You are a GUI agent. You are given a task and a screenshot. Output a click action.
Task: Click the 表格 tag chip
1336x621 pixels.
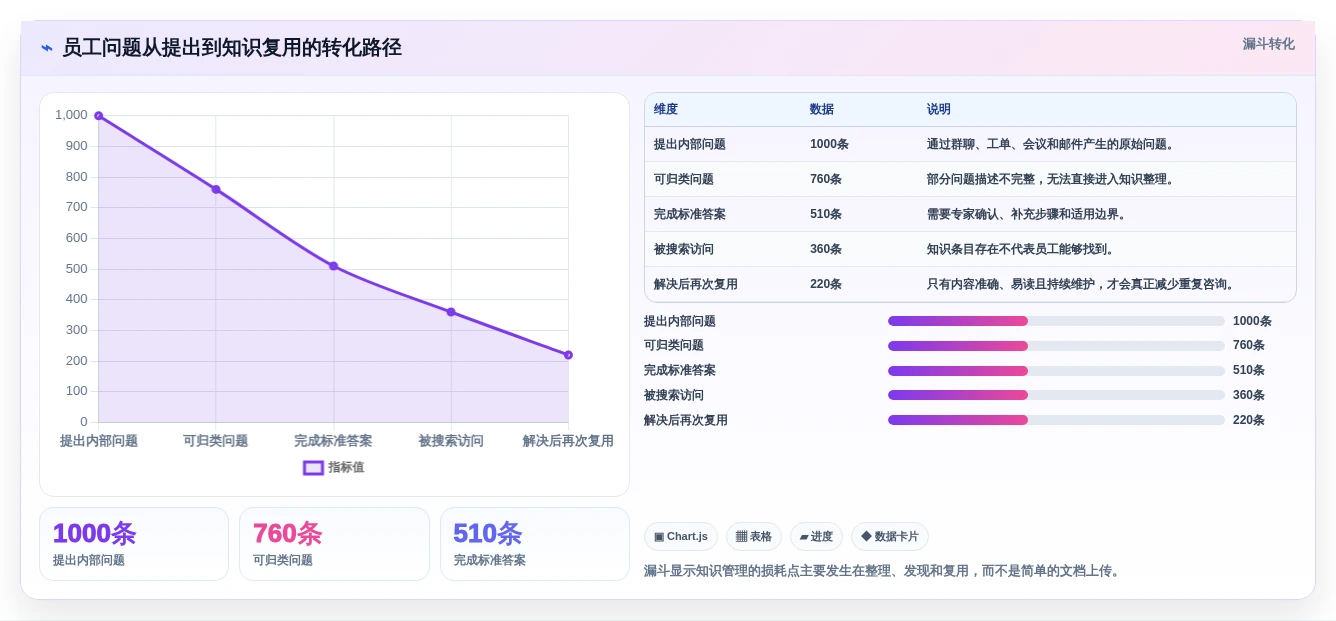pos(754,537)
